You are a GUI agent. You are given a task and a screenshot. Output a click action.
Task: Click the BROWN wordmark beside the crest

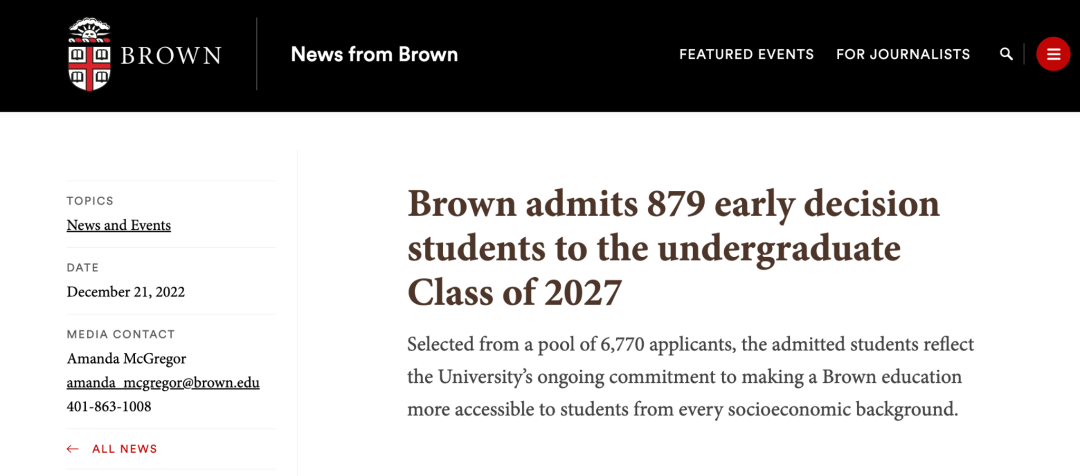click(x=171, y=55)
